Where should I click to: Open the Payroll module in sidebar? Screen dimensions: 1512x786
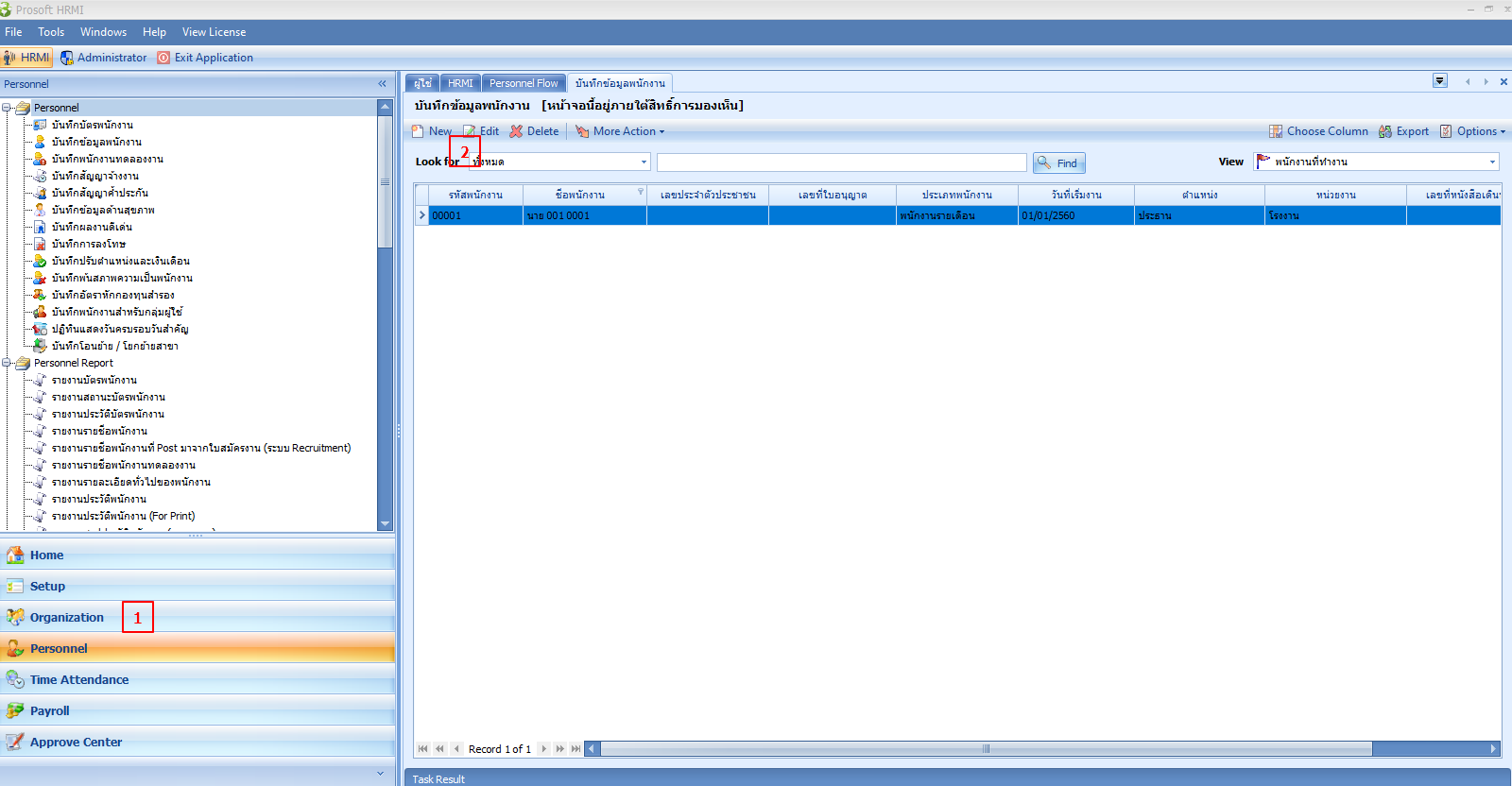point(49,710)
